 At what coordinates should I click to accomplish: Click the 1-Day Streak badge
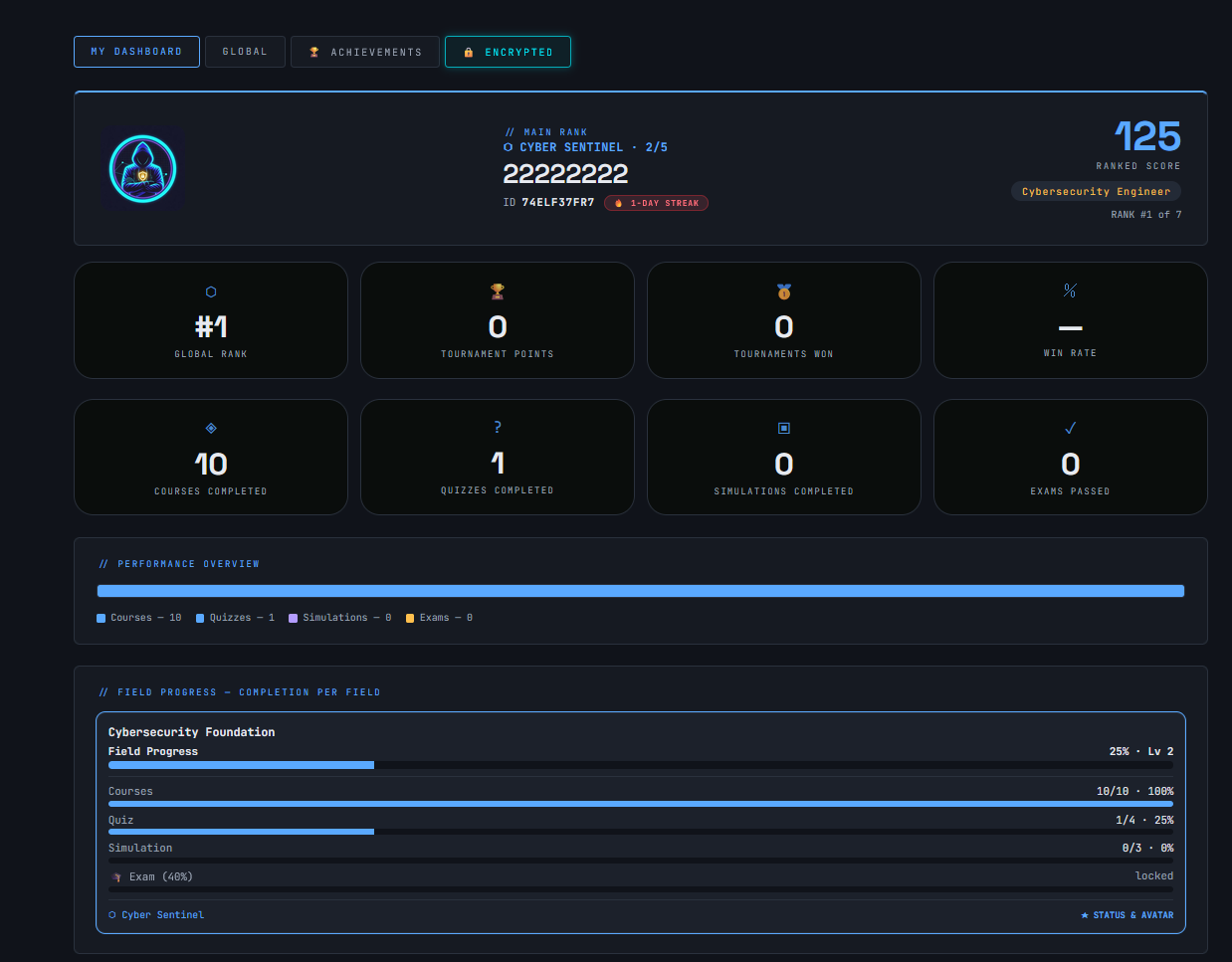click(656, 203)
